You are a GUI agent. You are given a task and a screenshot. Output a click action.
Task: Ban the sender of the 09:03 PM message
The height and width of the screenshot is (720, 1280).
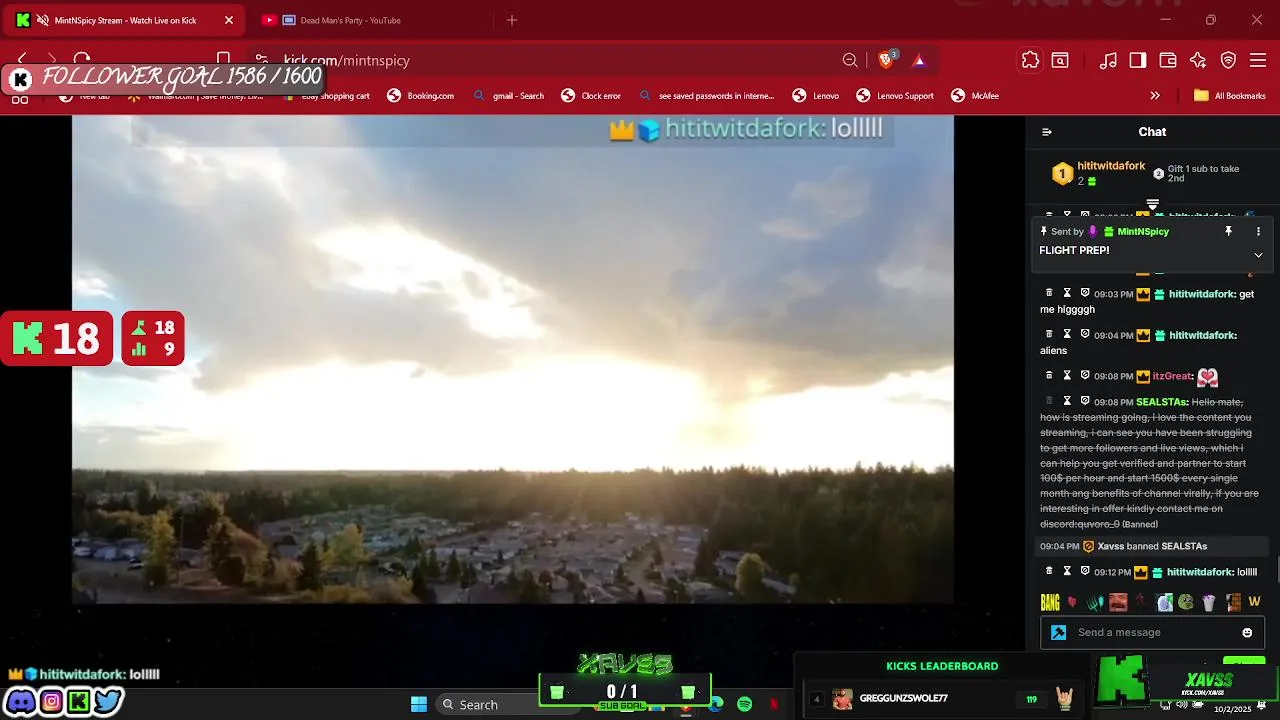pos(1085,293)
